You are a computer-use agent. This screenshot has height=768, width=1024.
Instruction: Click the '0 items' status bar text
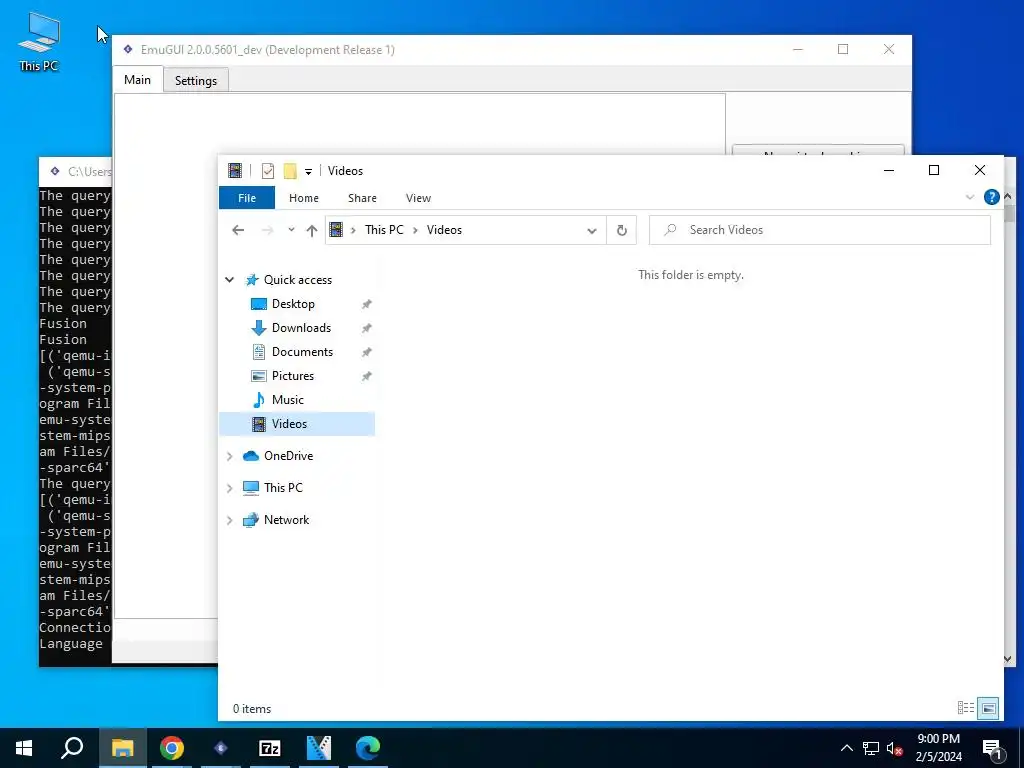252,709
